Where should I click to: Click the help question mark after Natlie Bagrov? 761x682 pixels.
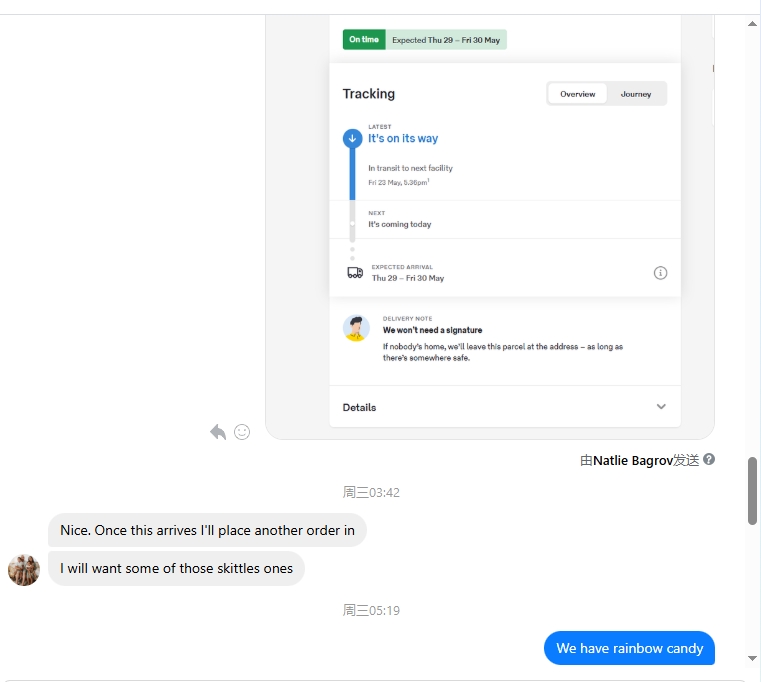click(x=709, y=459)
